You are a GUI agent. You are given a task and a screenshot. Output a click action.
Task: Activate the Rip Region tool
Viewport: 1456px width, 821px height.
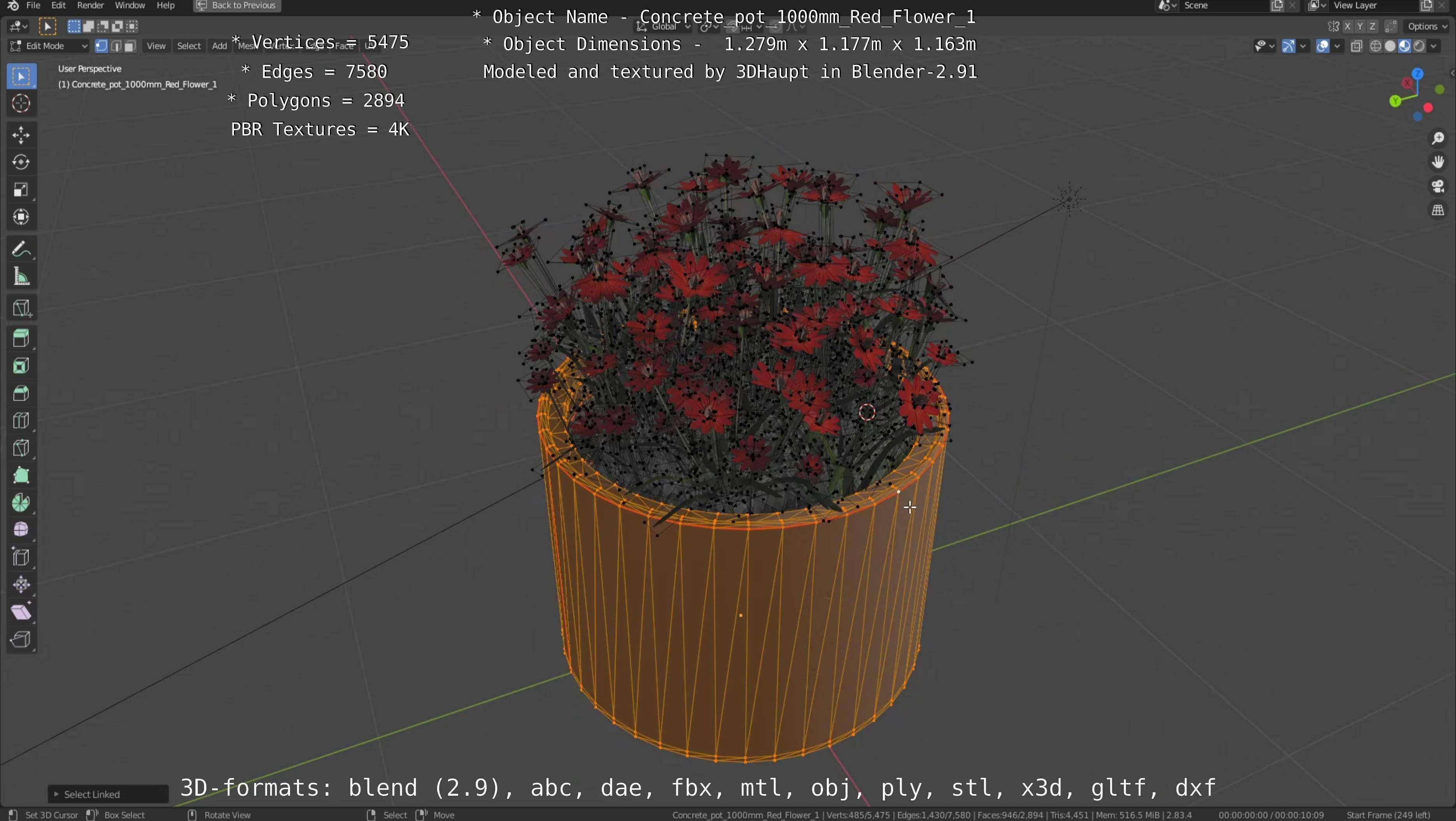(21, 640)
